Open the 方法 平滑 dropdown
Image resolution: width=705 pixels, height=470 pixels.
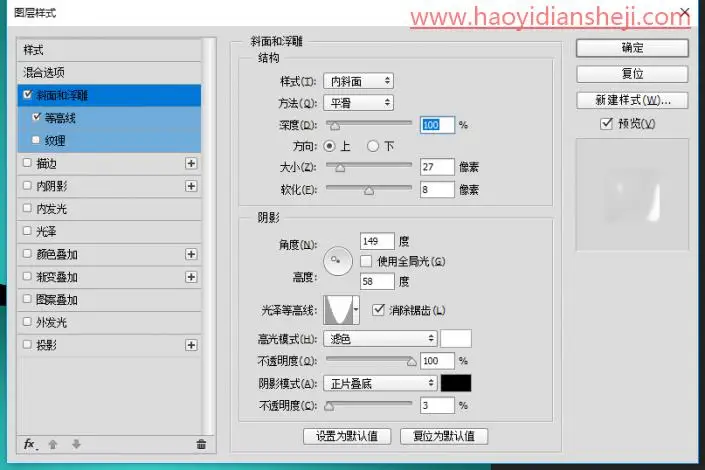point(358,103)
